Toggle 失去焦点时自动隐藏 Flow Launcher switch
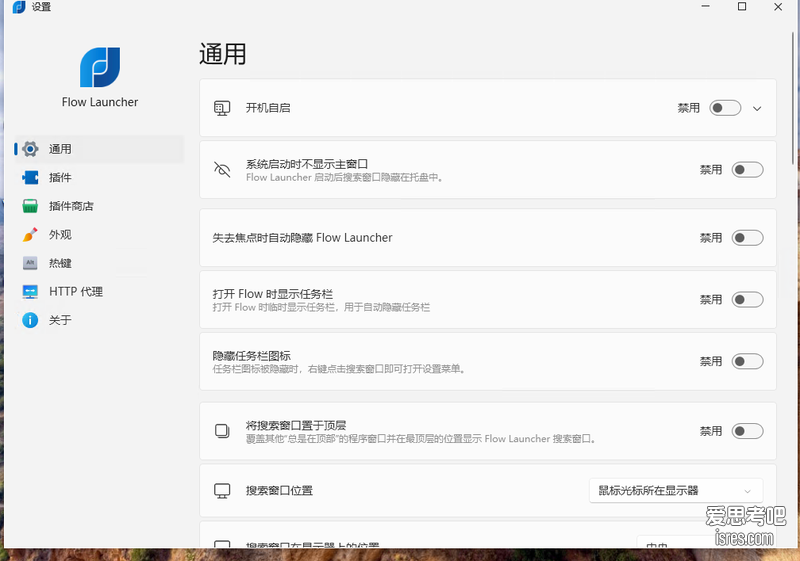The height and width of the screenshot is (561, 800). pyautogui.click(x=747, y=238)
